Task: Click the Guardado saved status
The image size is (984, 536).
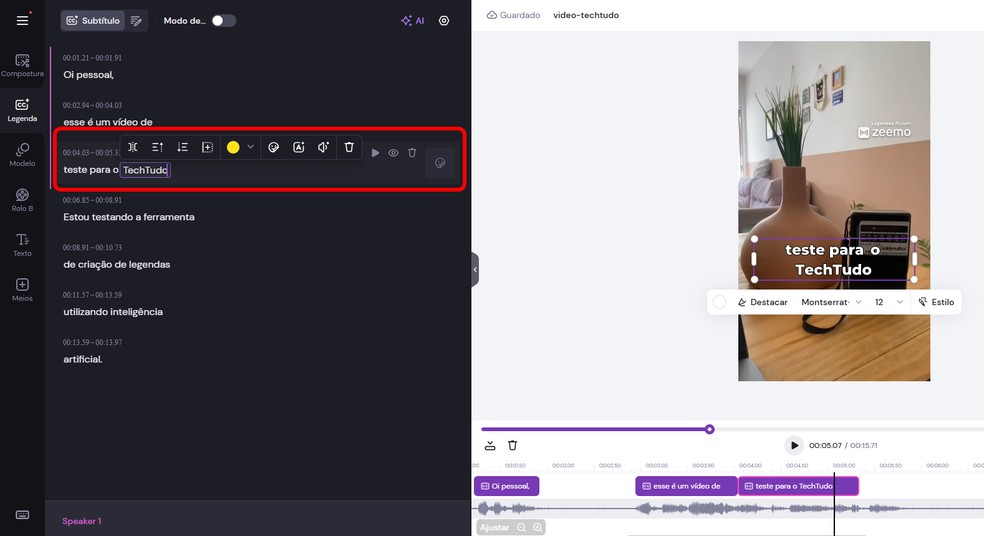Action: [513, 15]
